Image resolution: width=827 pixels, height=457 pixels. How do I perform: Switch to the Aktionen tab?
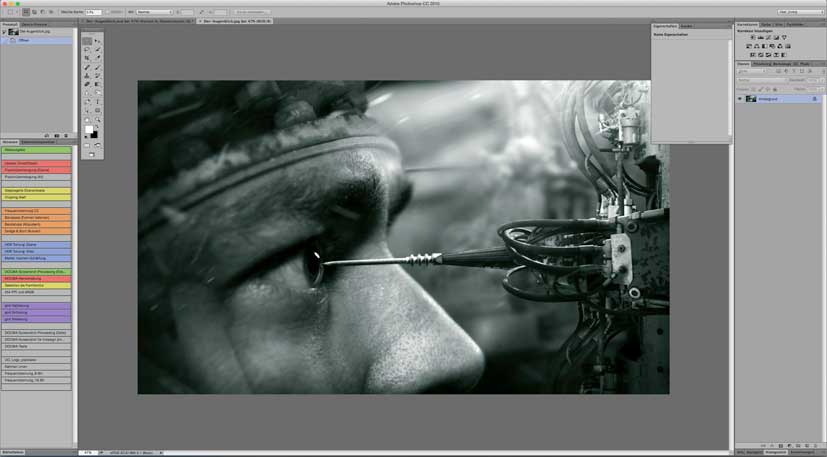tap(10, 142)
